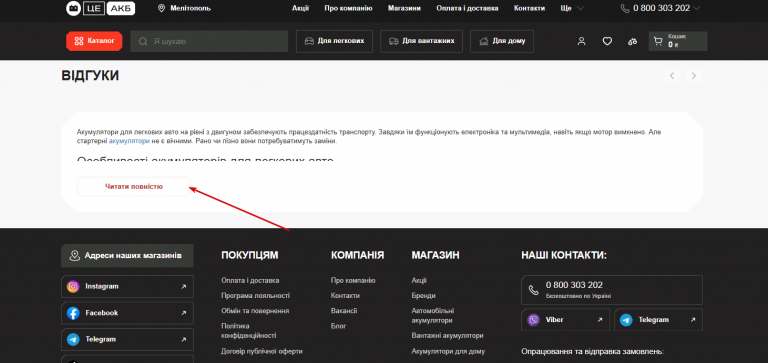Viewport: 768px width, 363px height.
Task: Open the favorites heart icon
Action: [607, 42]
